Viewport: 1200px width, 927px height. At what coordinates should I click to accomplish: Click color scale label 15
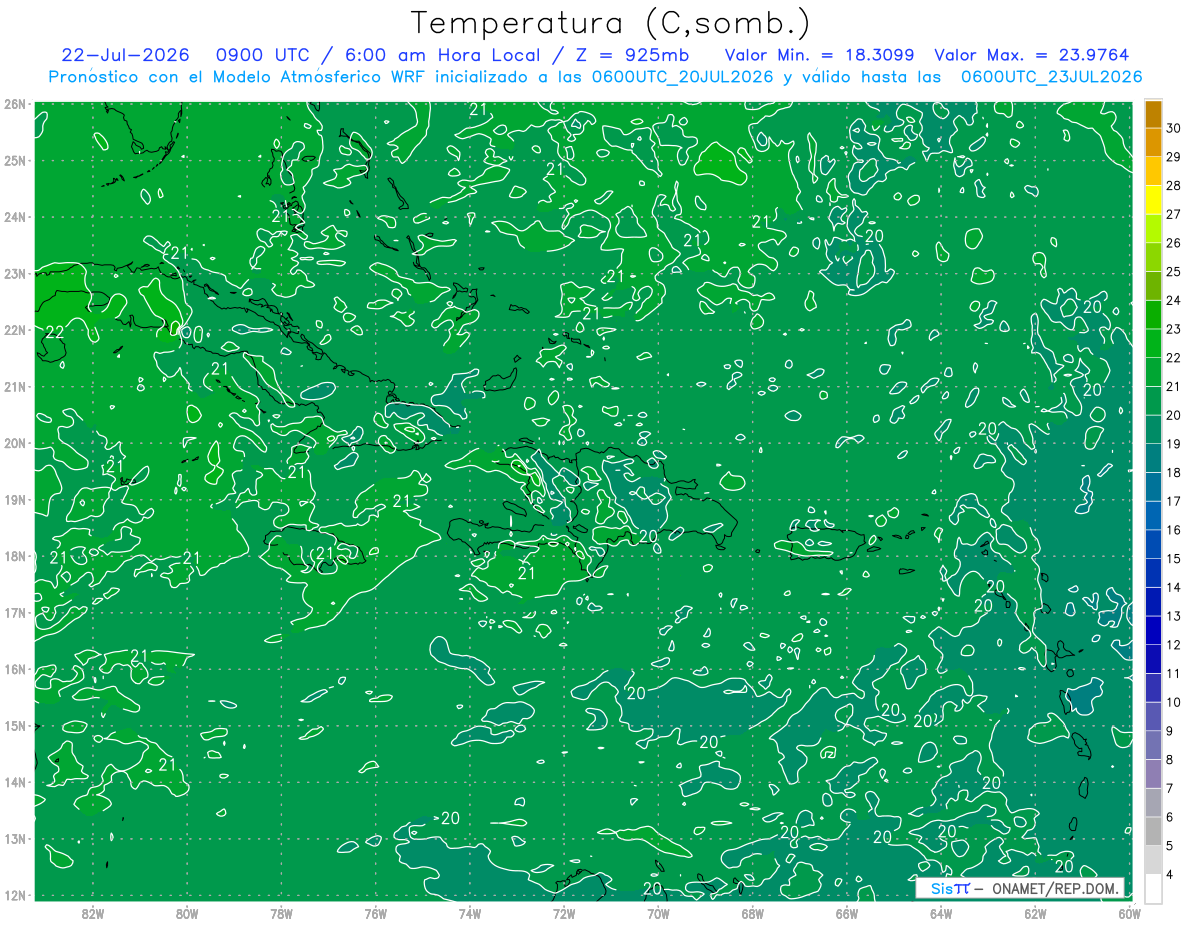pos(1174,558)
